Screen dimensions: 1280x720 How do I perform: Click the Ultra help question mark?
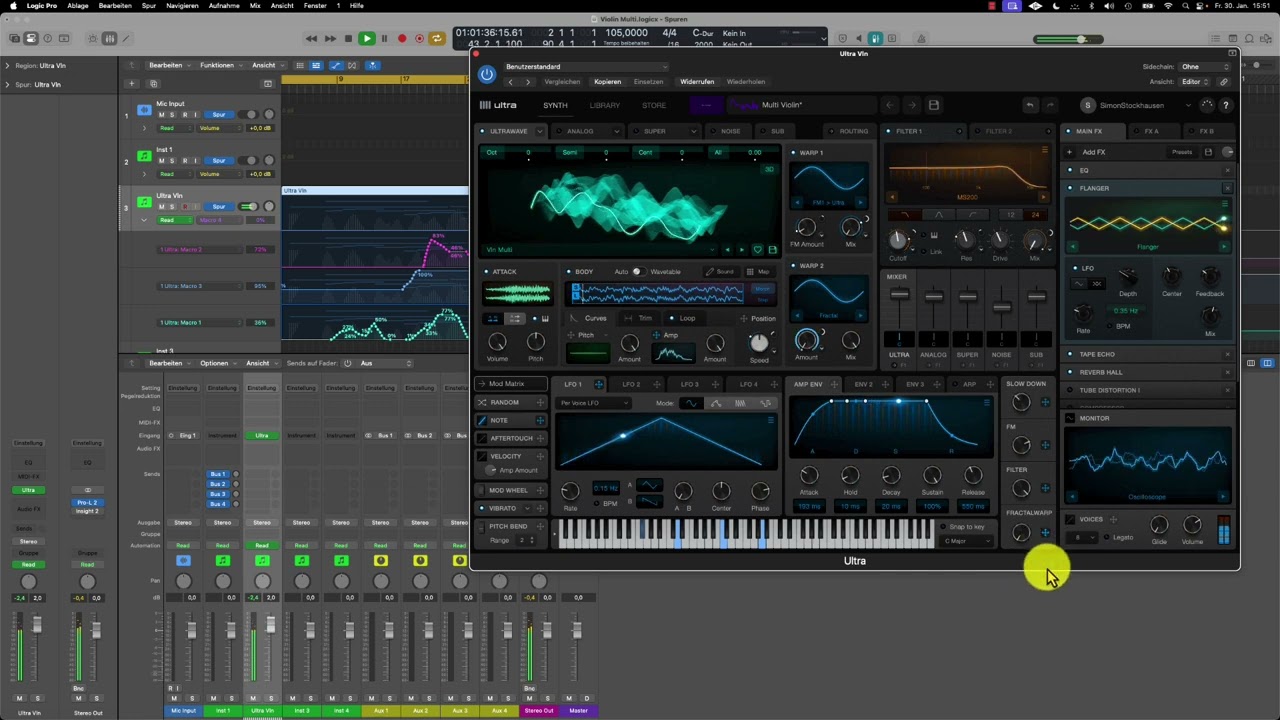pos(1226,105)
